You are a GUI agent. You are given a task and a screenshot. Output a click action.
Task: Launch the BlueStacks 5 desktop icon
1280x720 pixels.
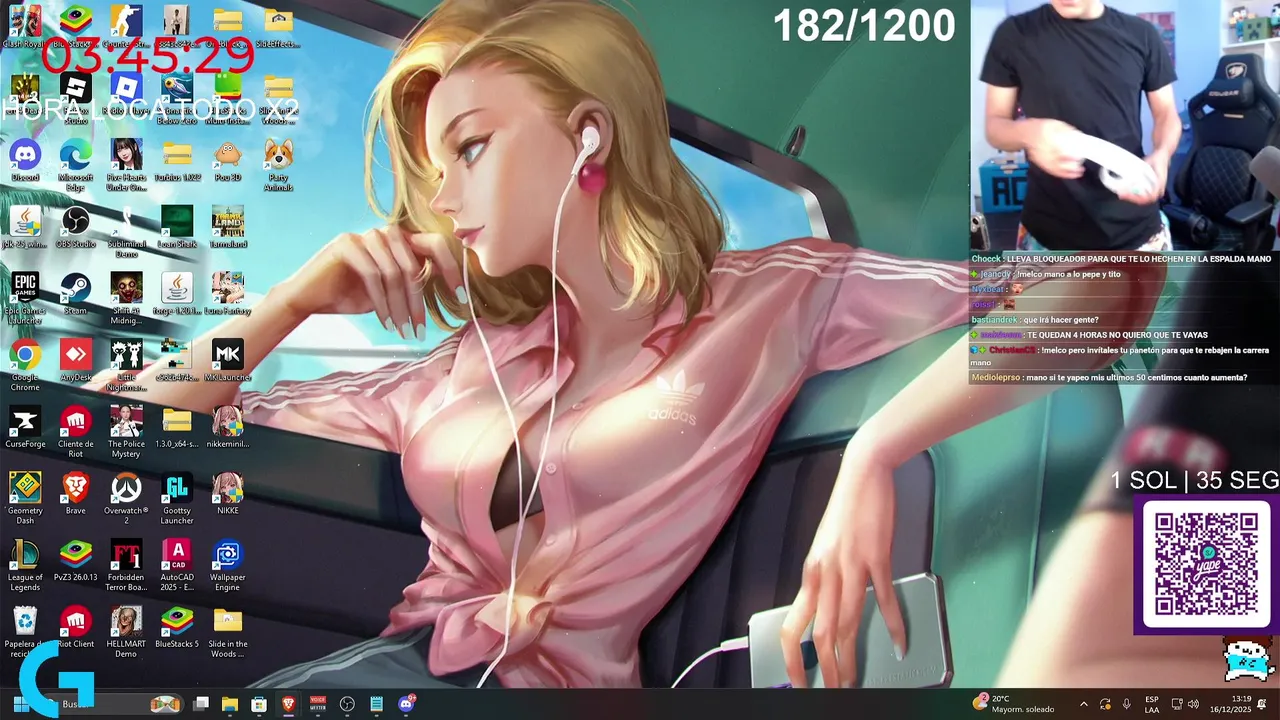click(177, 627)
